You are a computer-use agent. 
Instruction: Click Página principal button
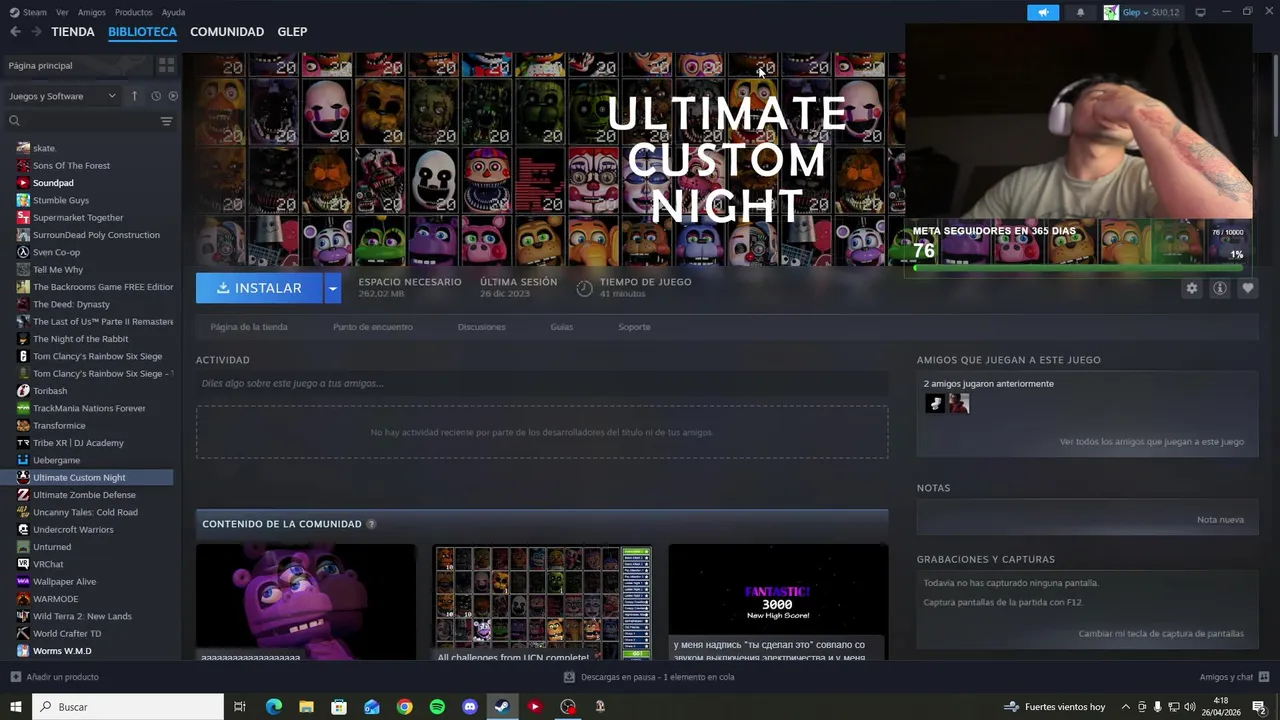pyautogui.click(x=78, y=65)
